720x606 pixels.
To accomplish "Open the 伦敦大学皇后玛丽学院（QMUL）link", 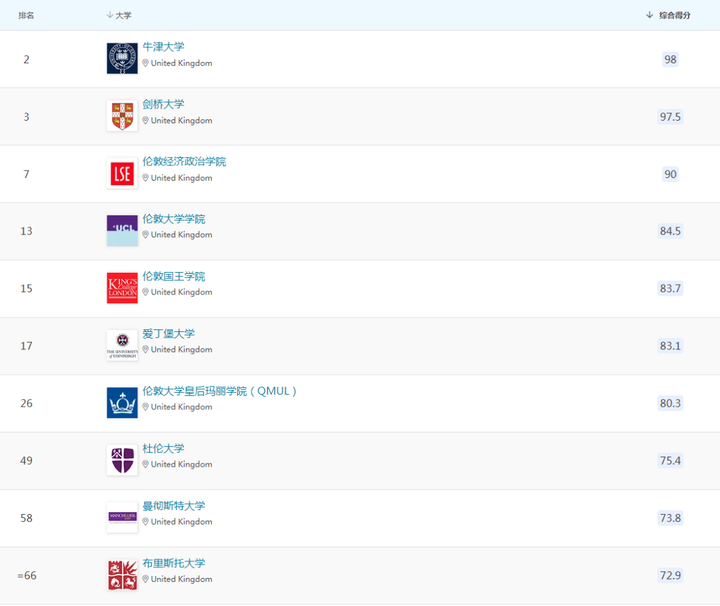I will (219, 391).
